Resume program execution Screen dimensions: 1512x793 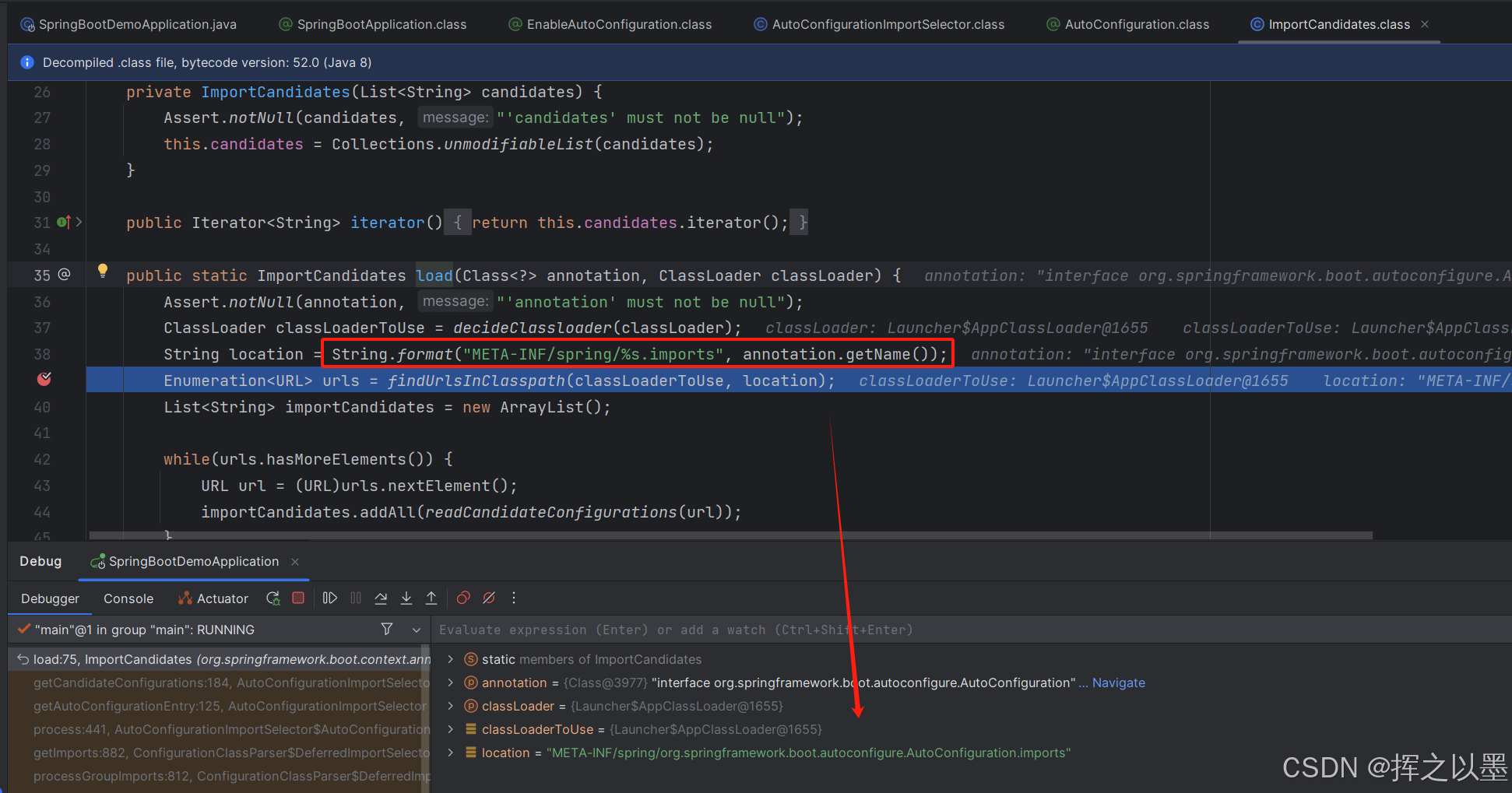[x=330, y=598]
